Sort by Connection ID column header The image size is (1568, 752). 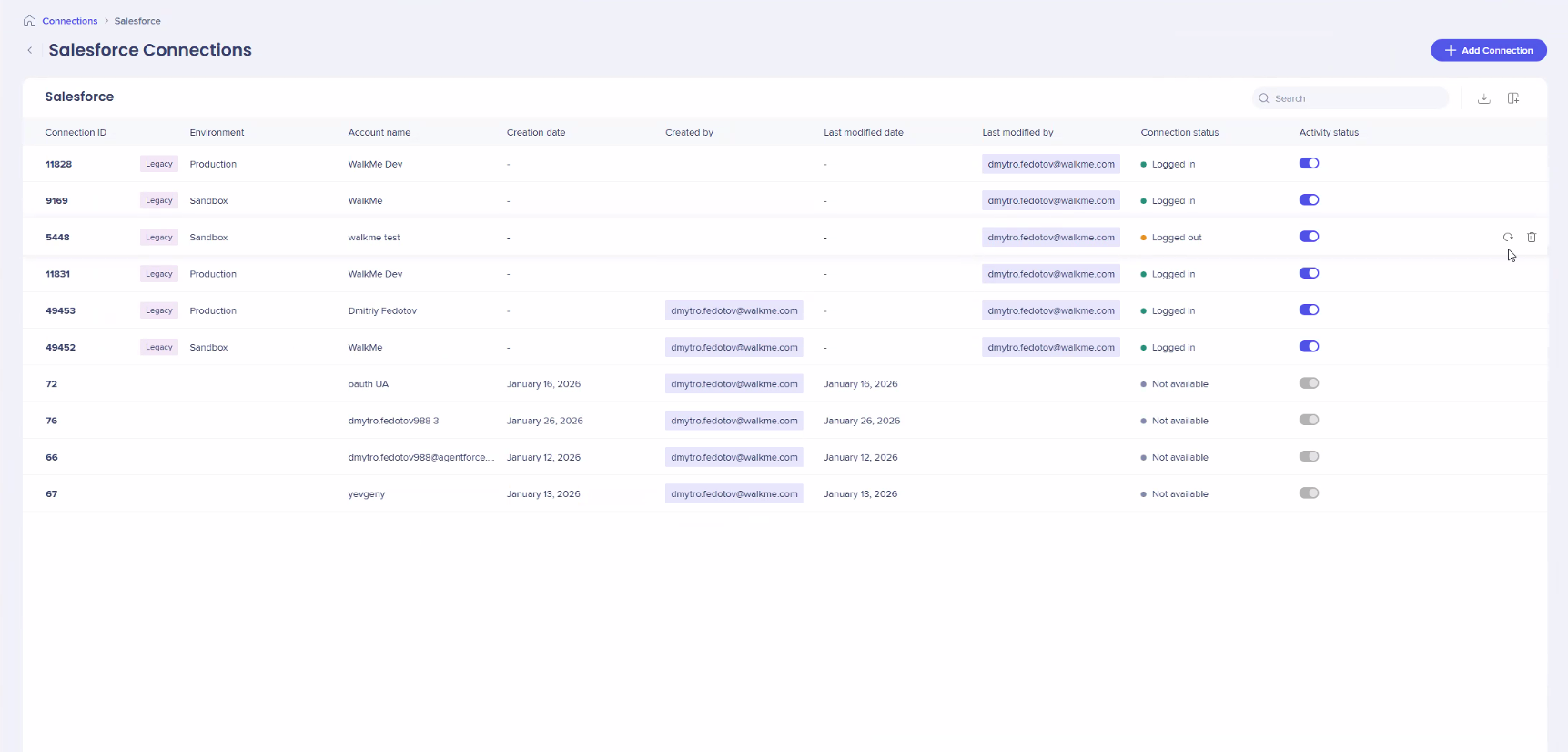[x=76, y=133]
